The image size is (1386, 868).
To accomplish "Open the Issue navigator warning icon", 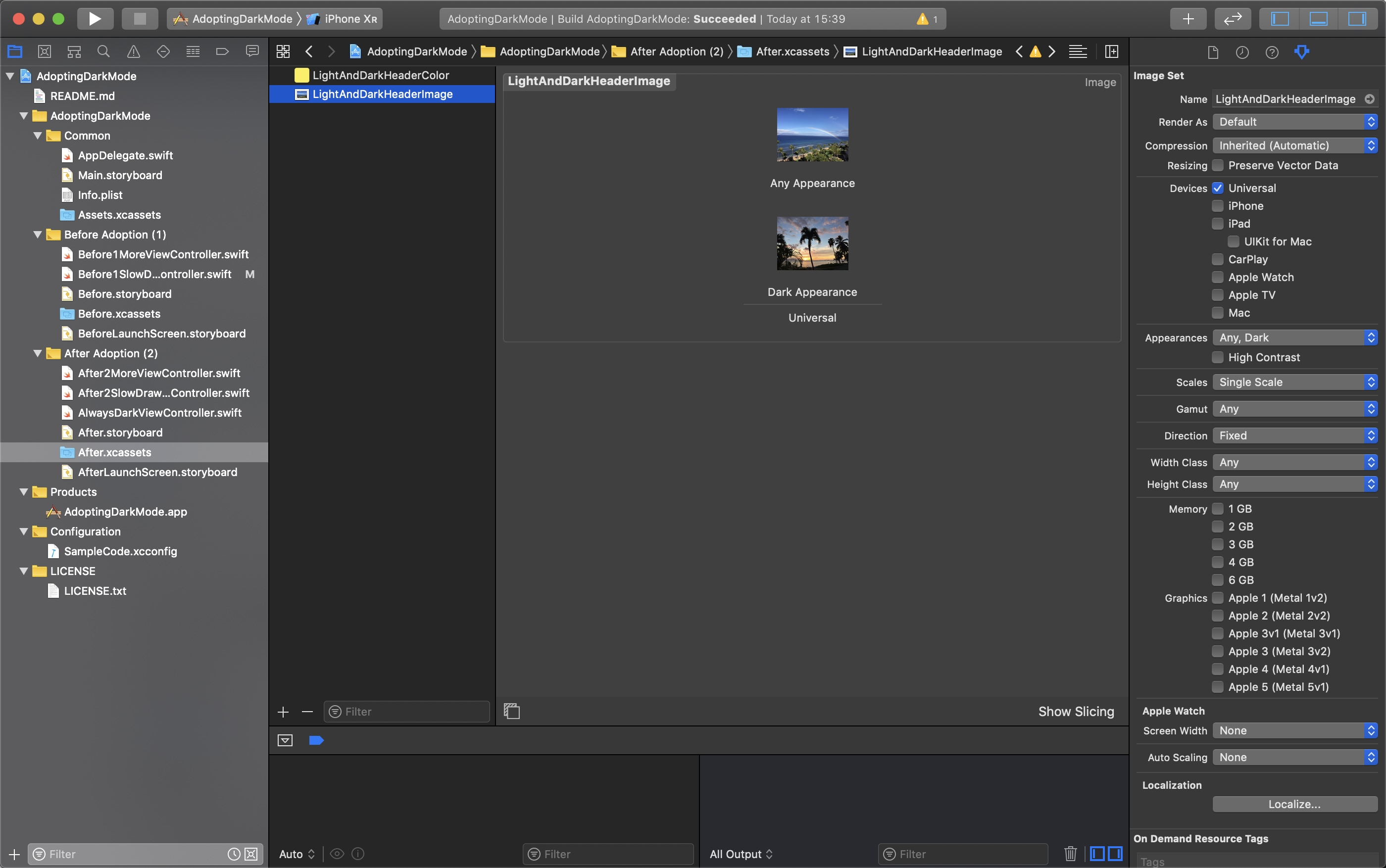I will (133, 51).
